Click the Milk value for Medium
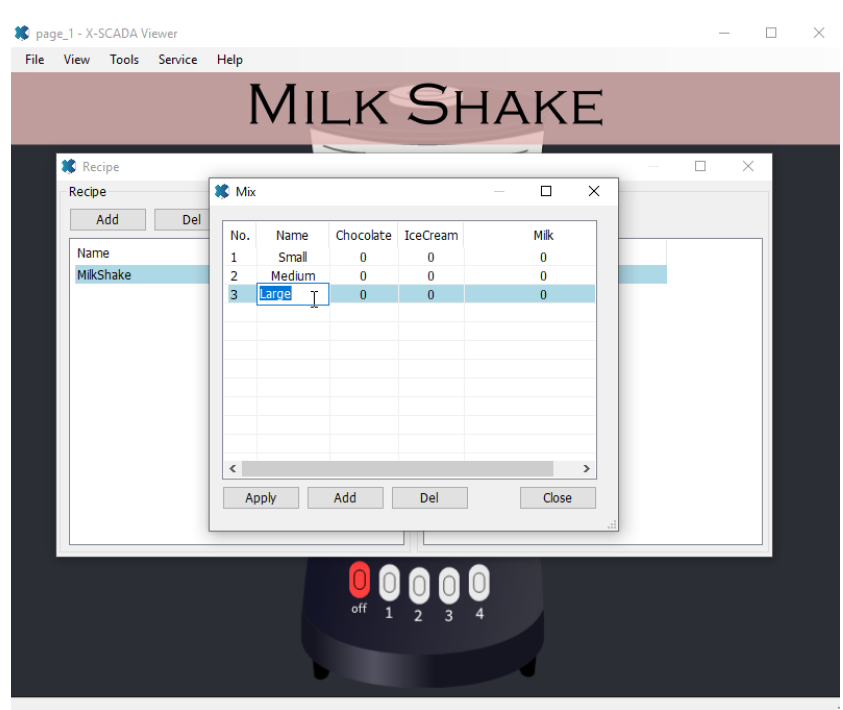 543,276
